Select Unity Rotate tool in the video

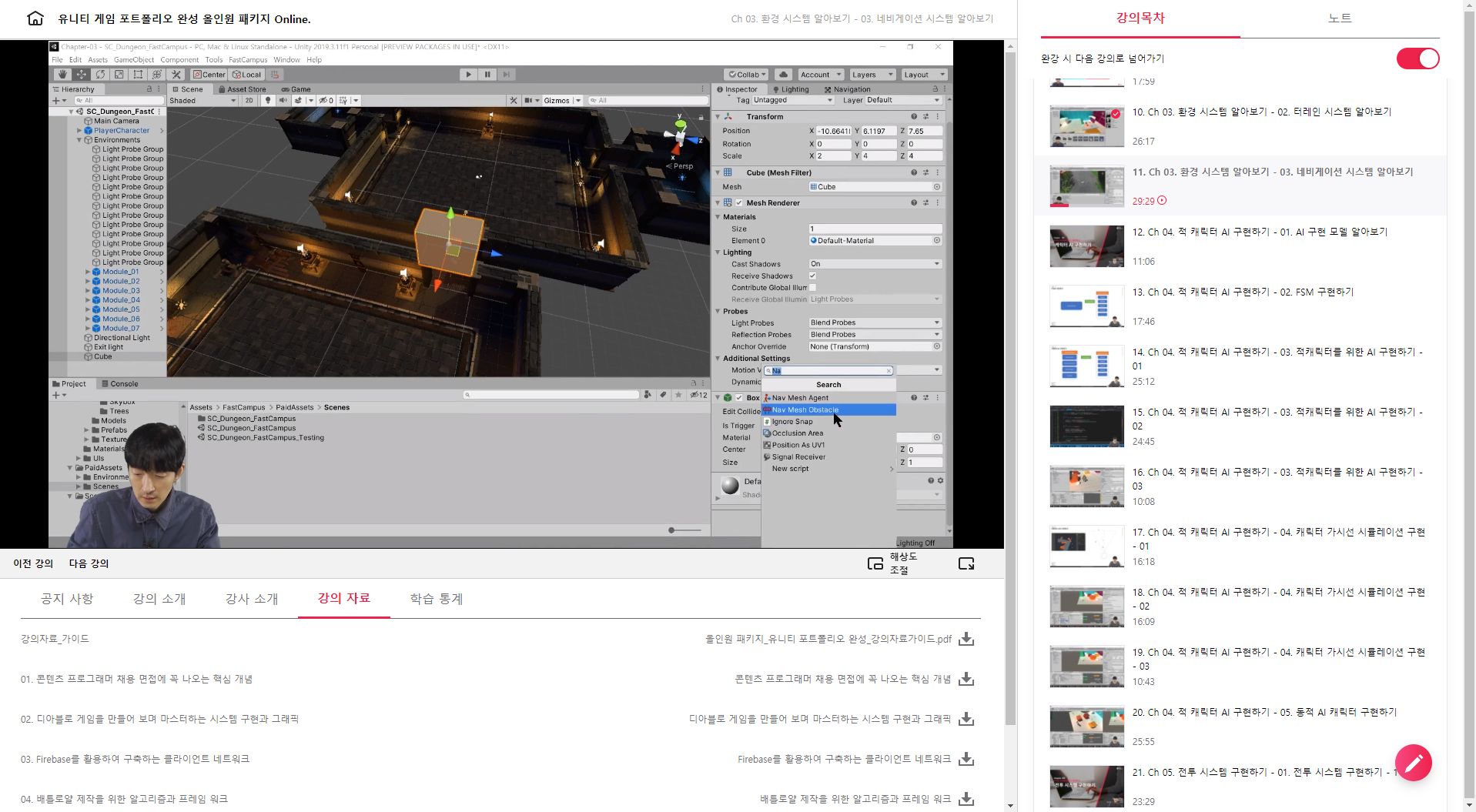pyautogui.click(x=100, y=75)
